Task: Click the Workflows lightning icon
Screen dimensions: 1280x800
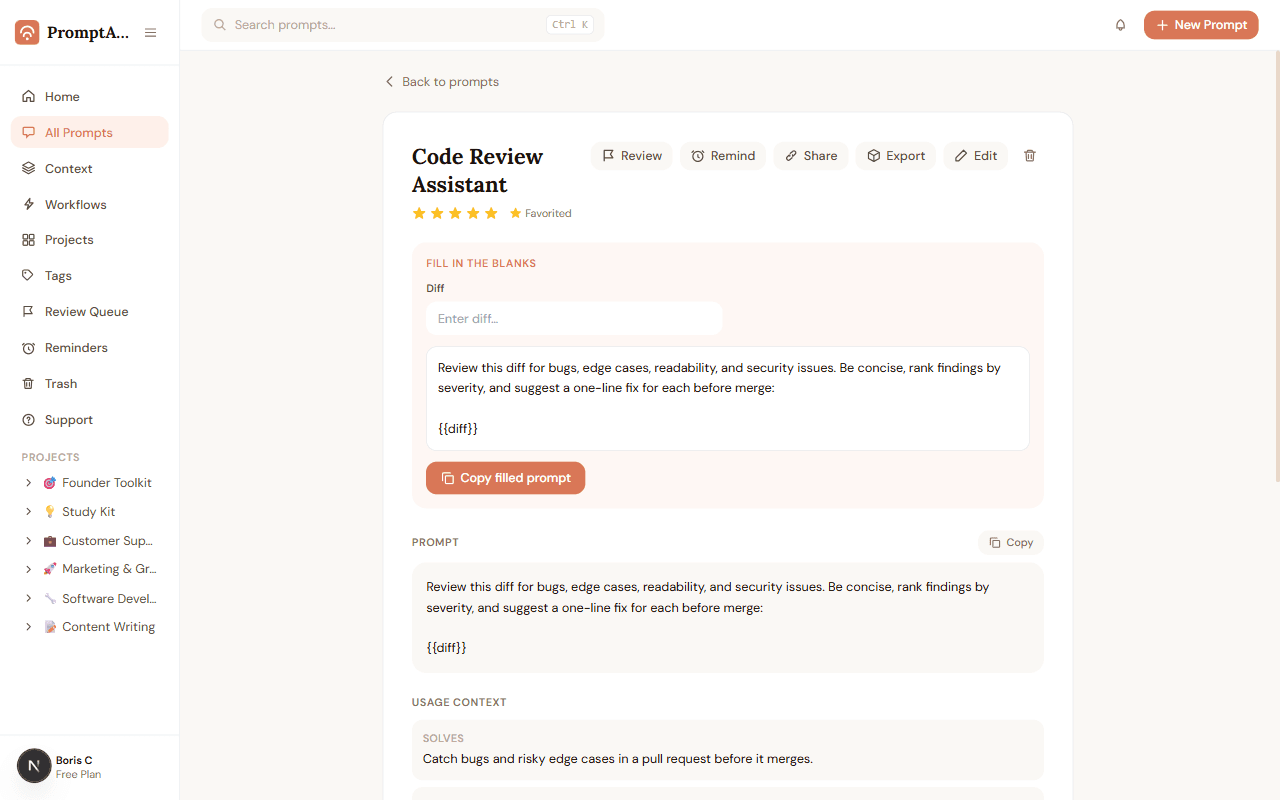Action: [x=28, y=204]
